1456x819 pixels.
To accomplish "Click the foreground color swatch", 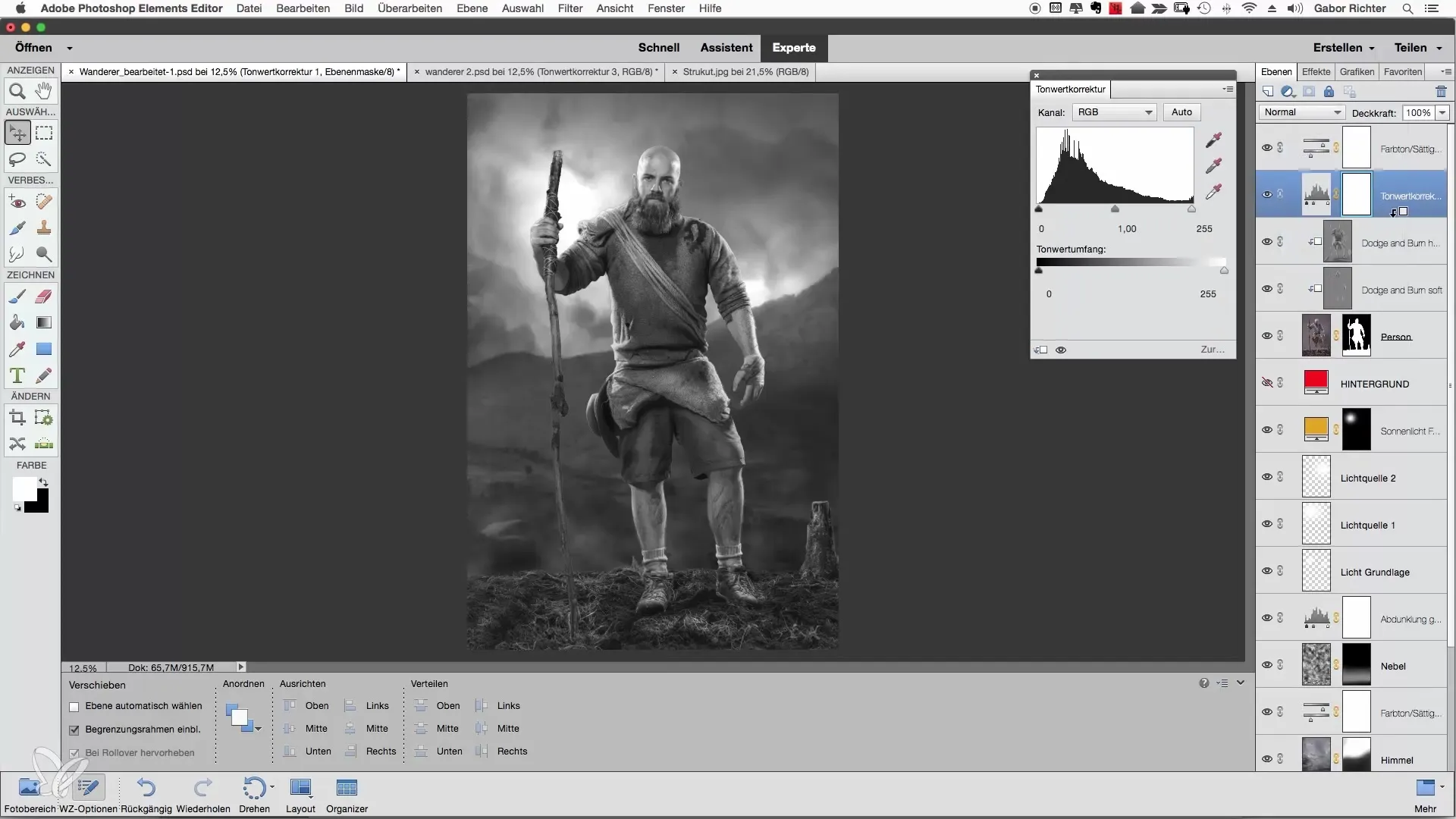I will point(24,488).
